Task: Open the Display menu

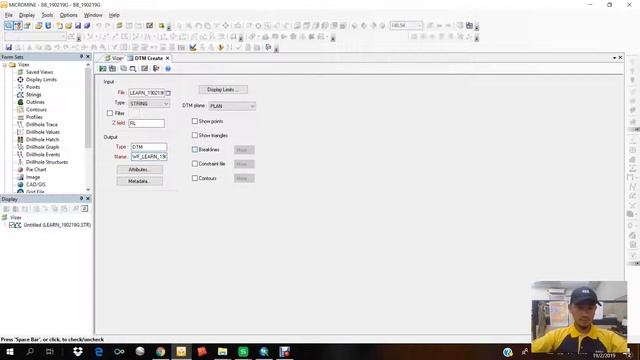Action: click(27, 15)
